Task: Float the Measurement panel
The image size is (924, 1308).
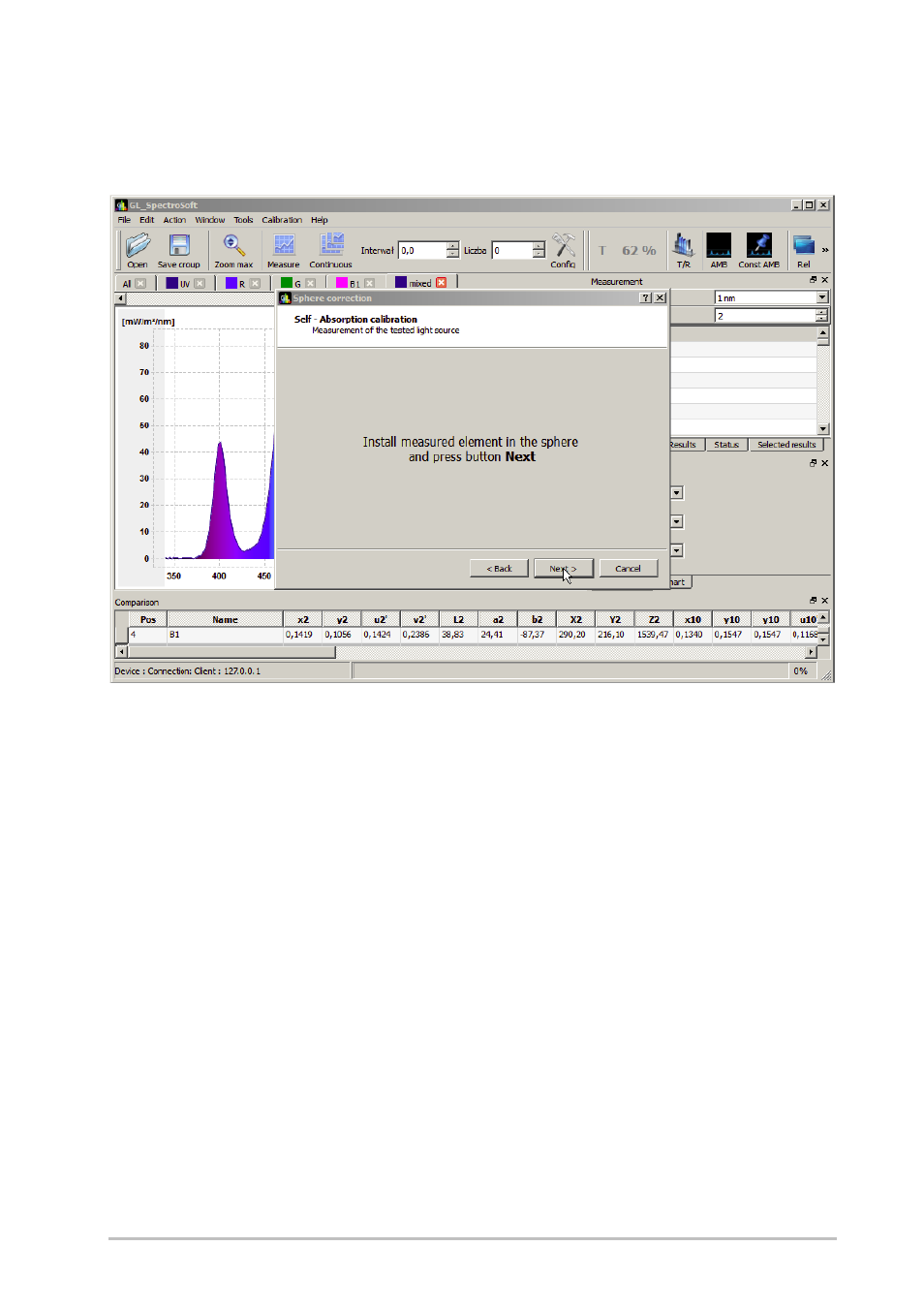Action: [x=814, y=280]
